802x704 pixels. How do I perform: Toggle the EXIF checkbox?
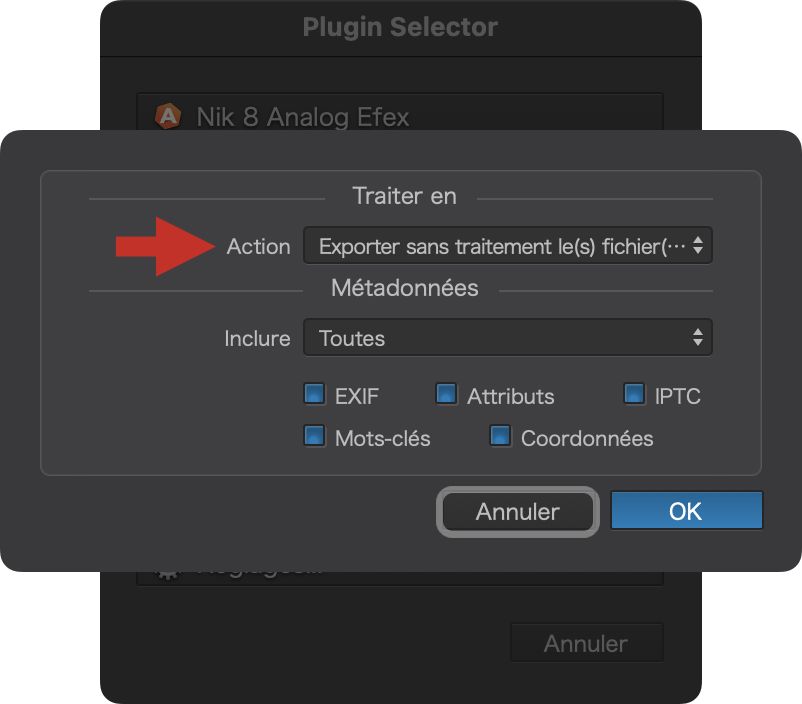(x=315, y=394)
